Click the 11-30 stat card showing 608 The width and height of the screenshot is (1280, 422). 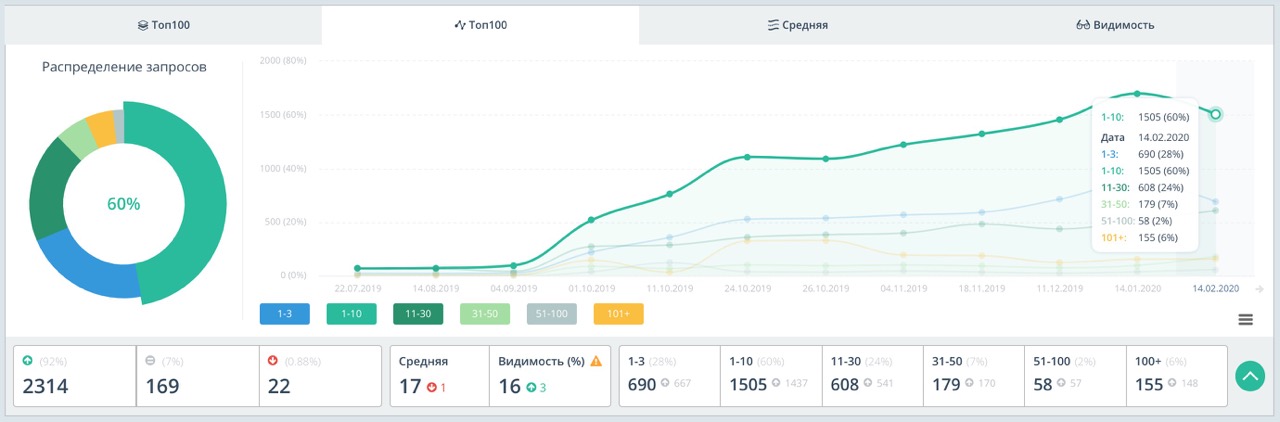(872, 376)
